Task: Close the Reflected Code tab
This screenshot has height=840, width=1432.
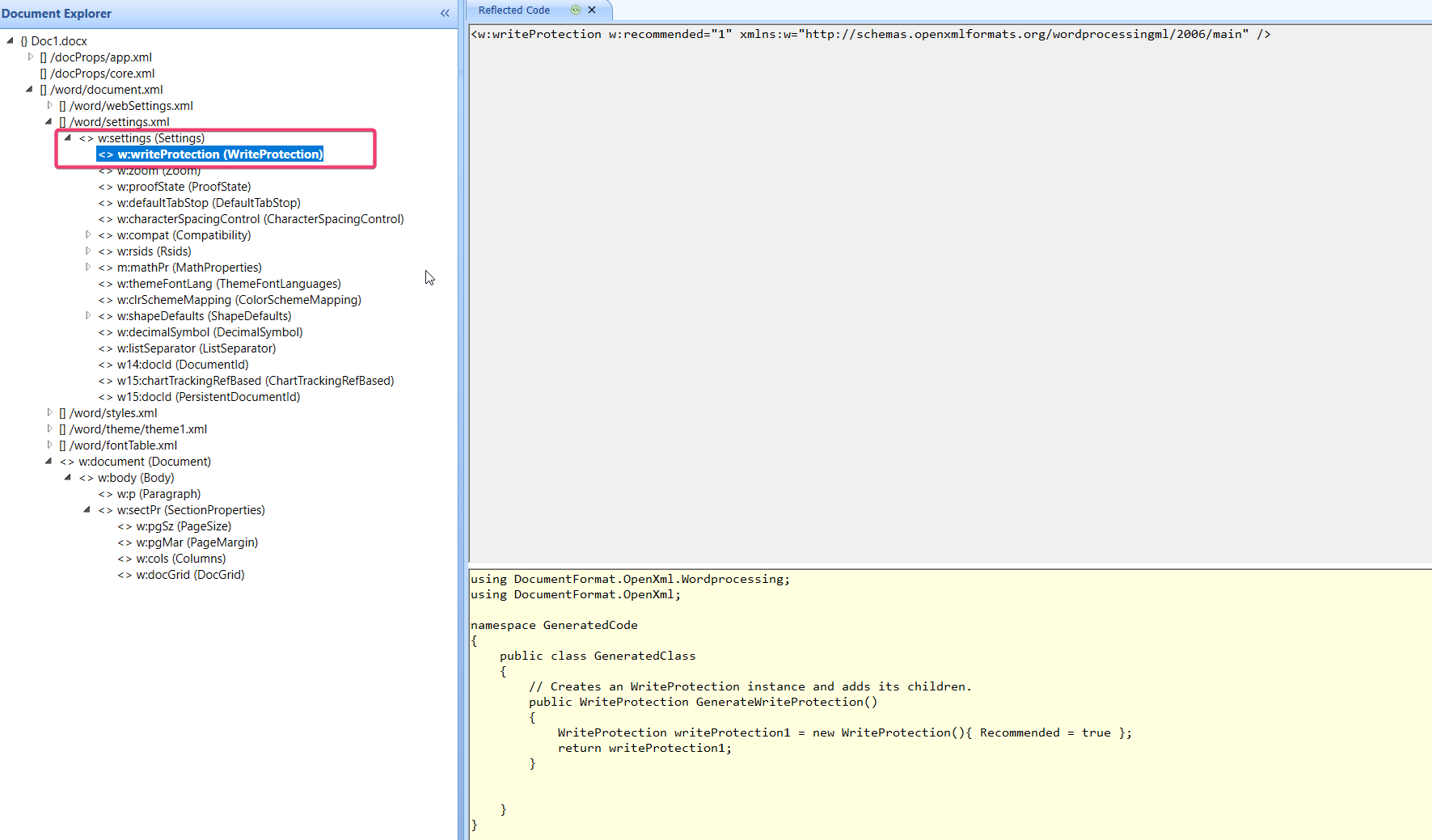Action: 592,11
